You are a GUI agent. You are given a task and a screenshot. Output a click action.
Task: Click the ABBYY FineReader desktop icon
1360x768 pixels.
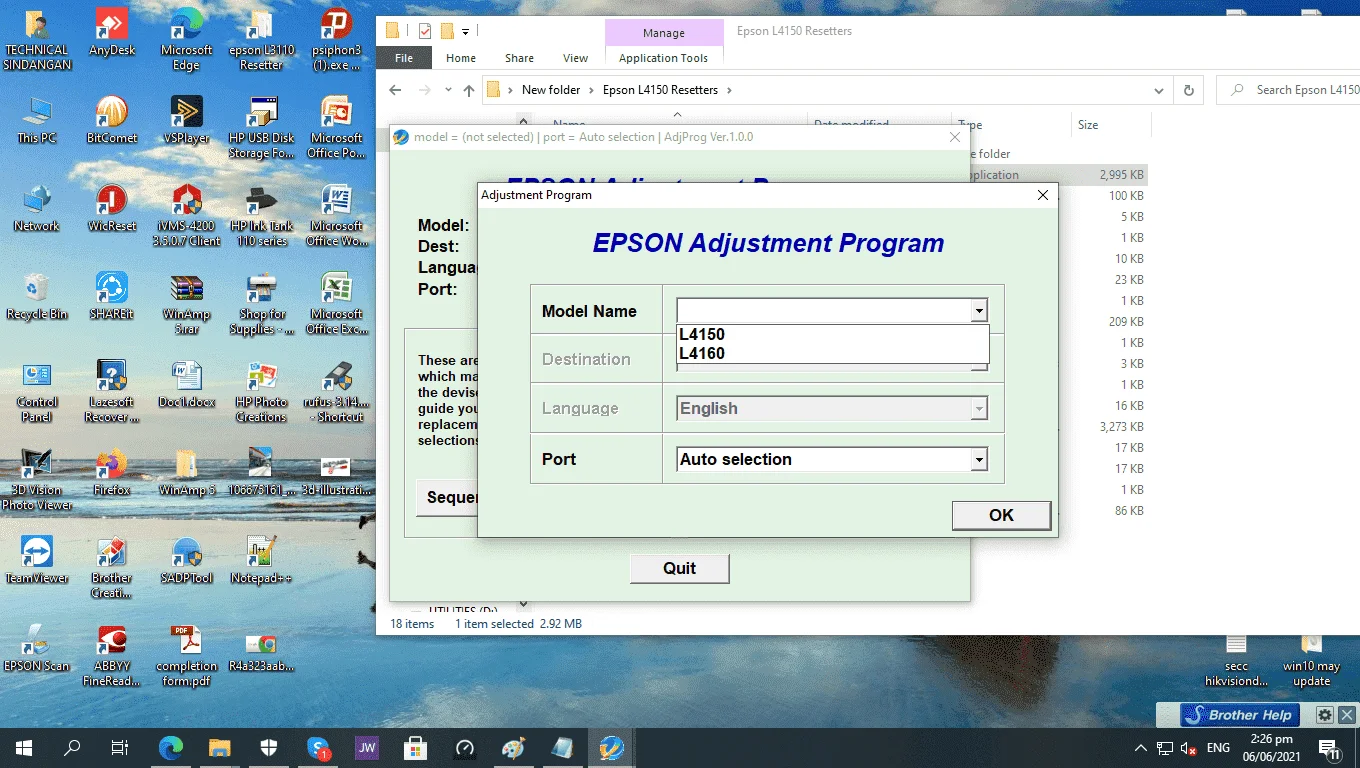tap(111, 656)
